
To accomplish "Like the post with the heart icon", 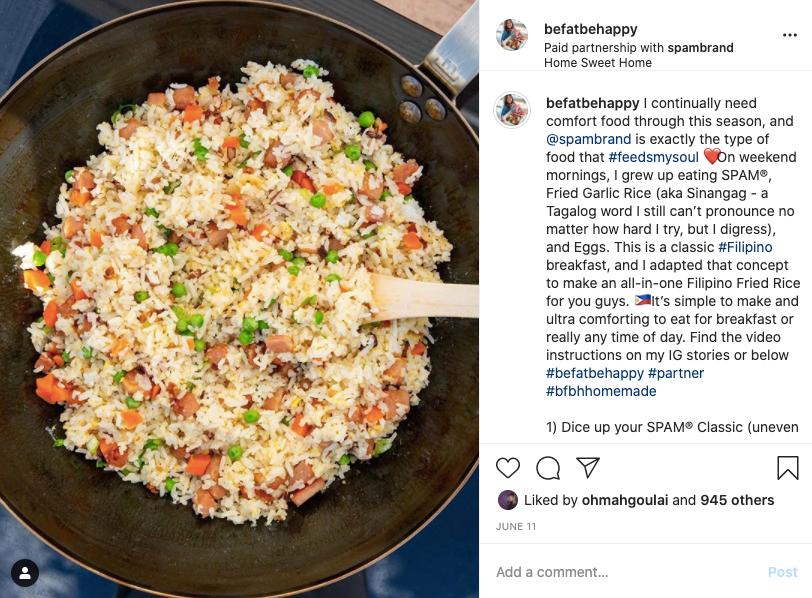I will [x=508, y=468].
